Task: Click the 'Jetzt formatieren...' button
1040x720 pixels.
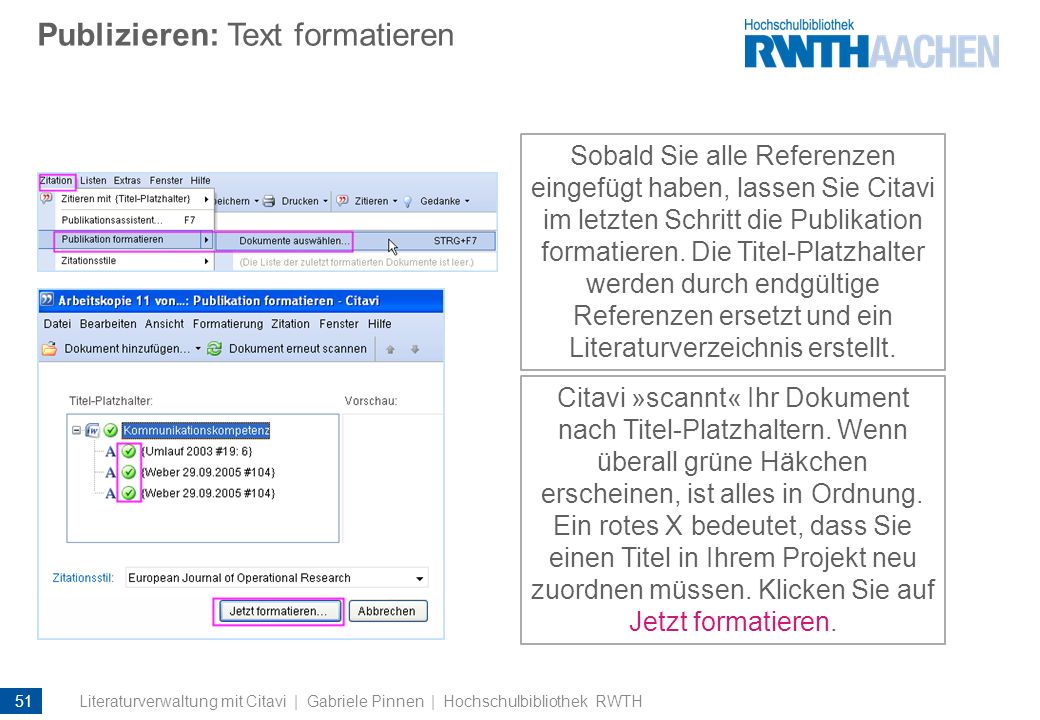Action: 279,611
